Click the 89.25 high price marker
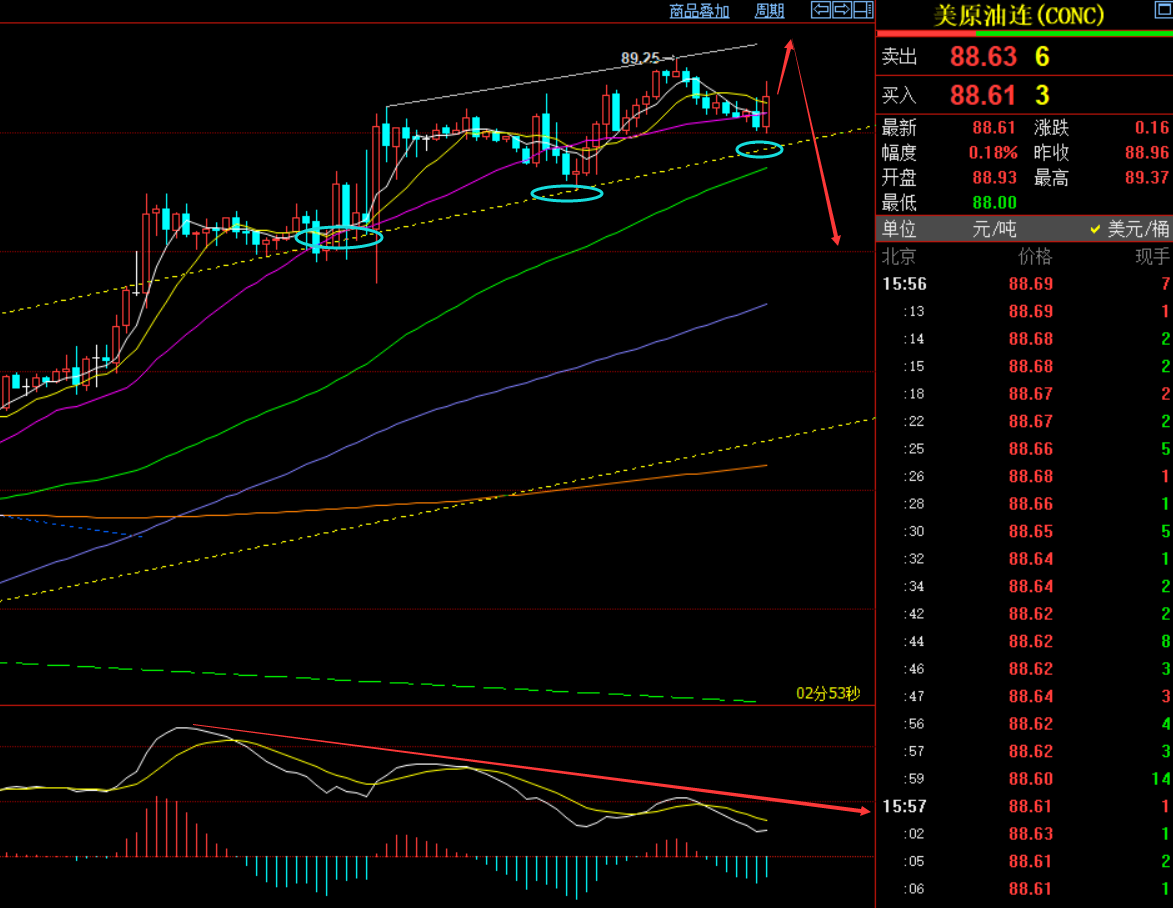Screen dimensions: 1173x908 640,58
